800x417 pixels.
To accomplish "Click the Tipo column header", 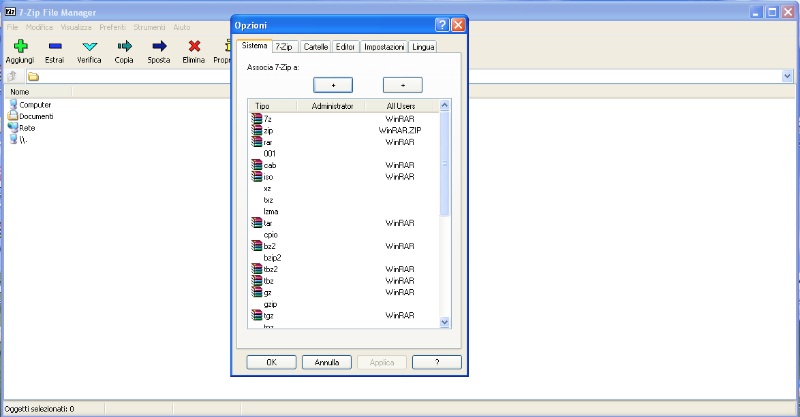I will click(x=263, y=105).
